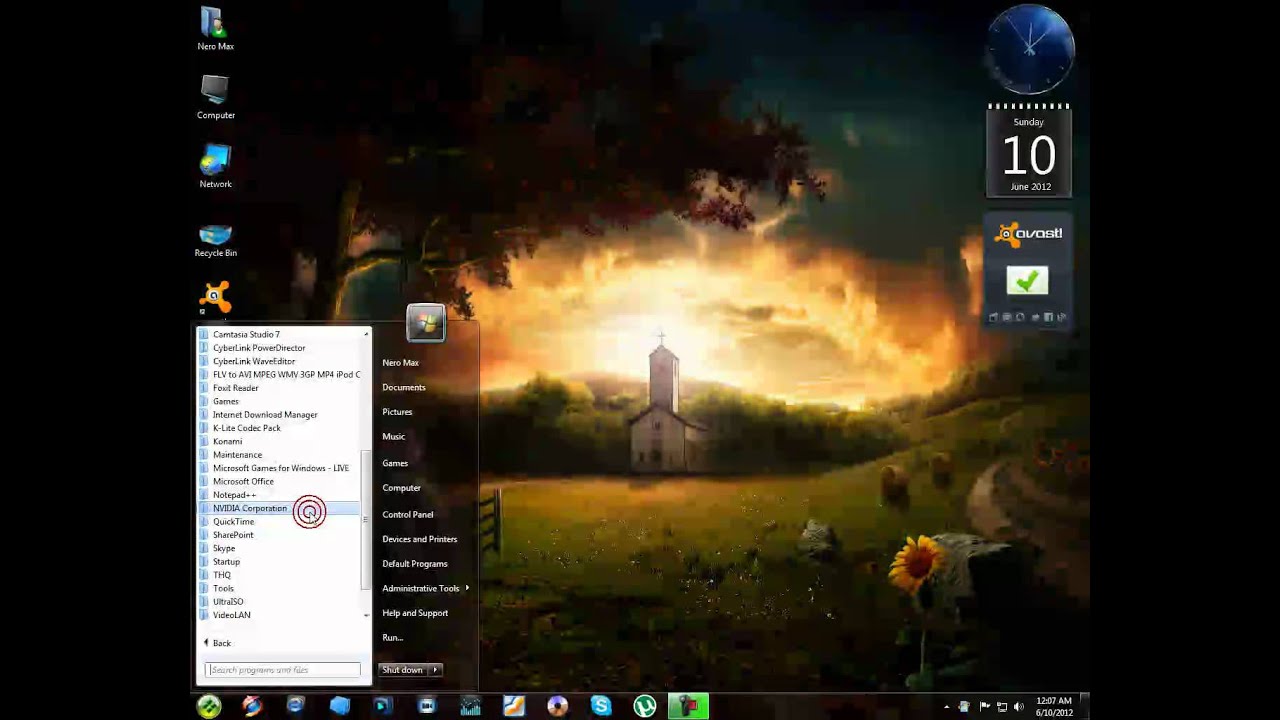Click the programs list scrollbar thumb

[x=366, y=519]
